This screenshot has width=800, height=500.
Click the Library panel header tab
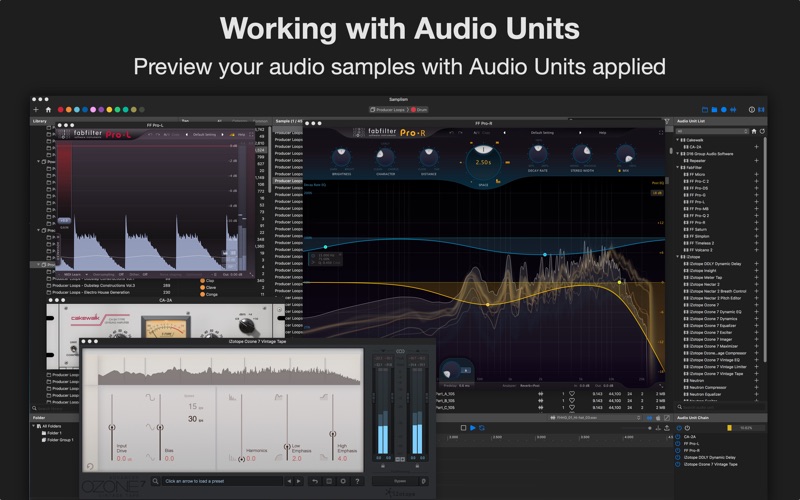40,121
